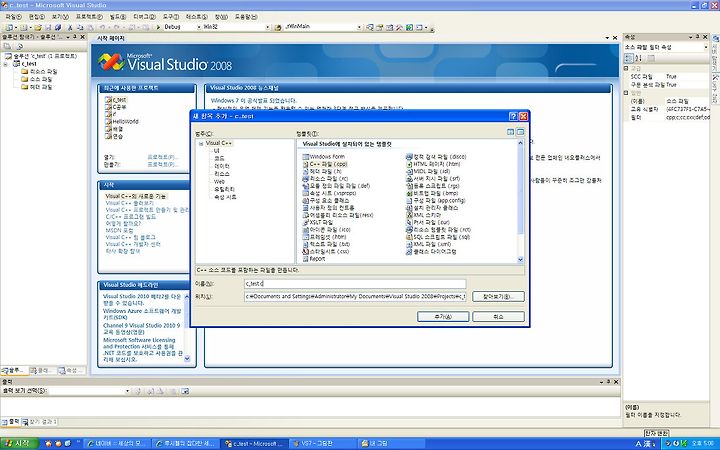Open the HelloWorld recent project link
720x450 pixels.
[x=125, y=122]
